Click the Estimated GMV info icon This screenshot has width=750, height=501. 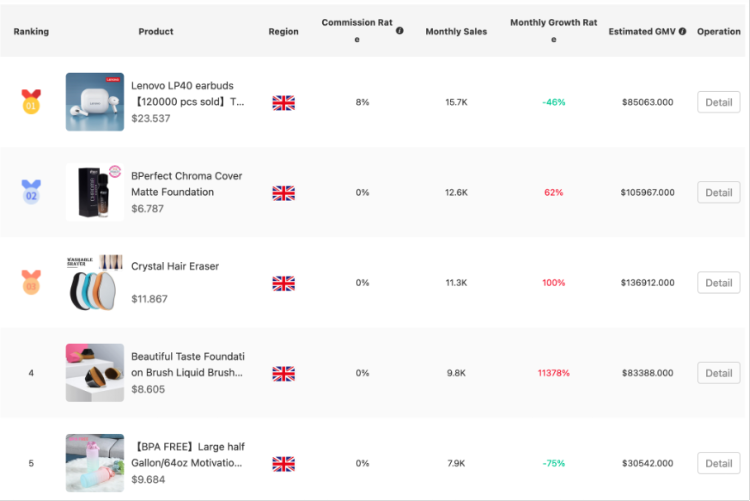pyautogui.click(x=682, y=31)
